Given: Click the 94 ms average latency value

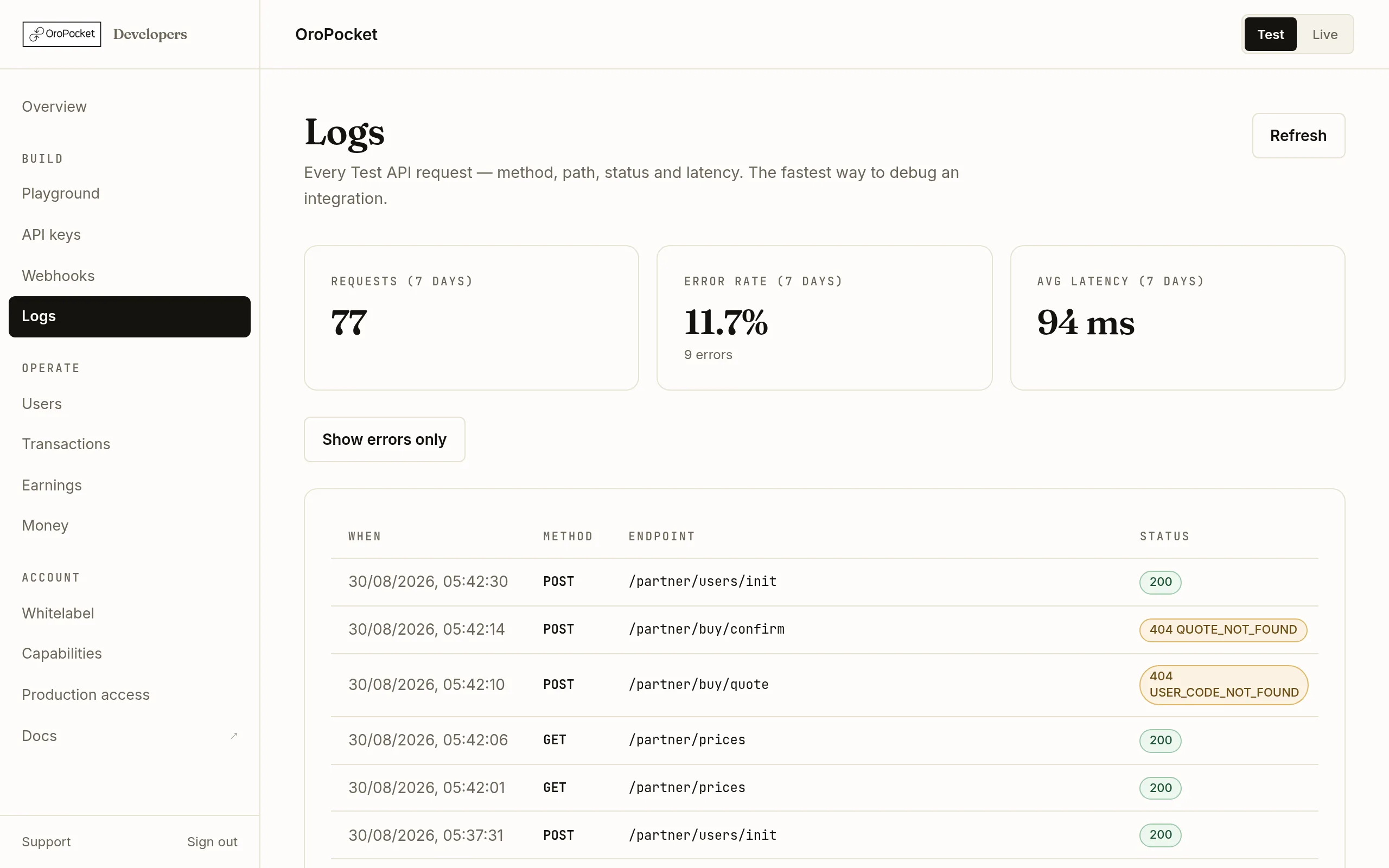Looking at the screenshot, I should pos(1086,323).
